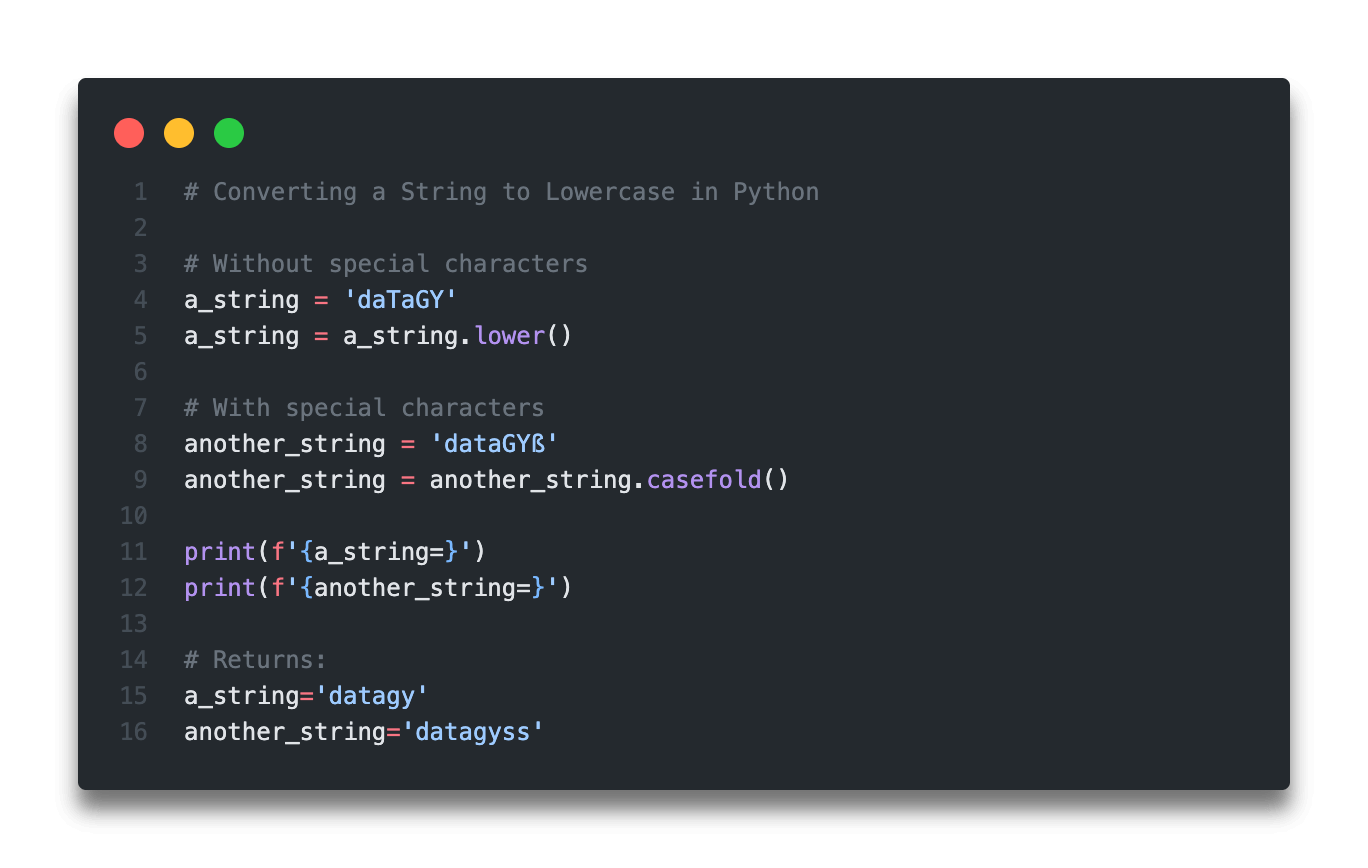Click the comment '# With special characters'
The image size is (1368, 868).
(362, 407)
